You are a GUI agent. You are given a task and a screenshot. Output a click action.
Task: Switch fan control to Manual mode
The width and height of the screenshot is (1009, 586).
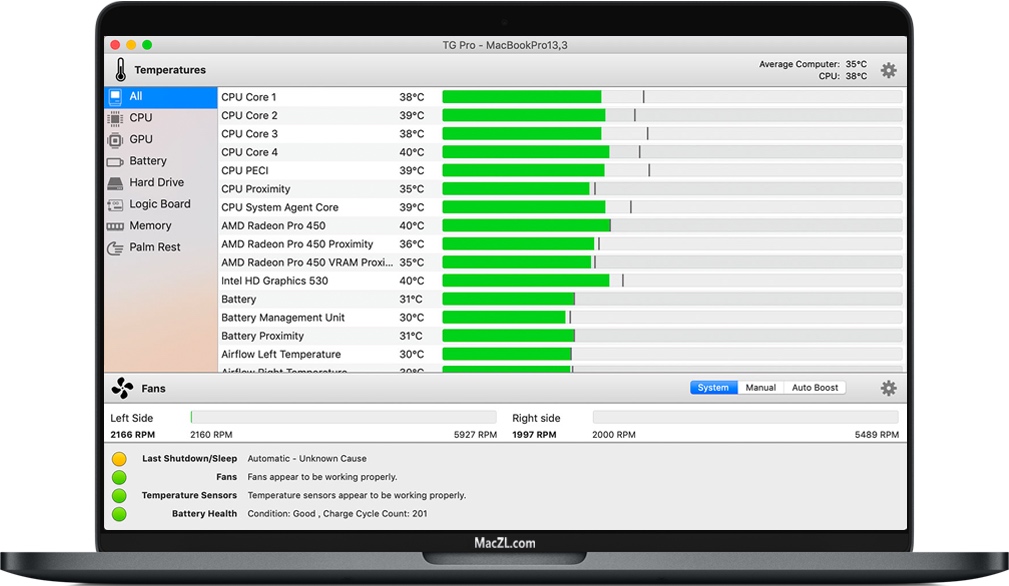point(761,388)
